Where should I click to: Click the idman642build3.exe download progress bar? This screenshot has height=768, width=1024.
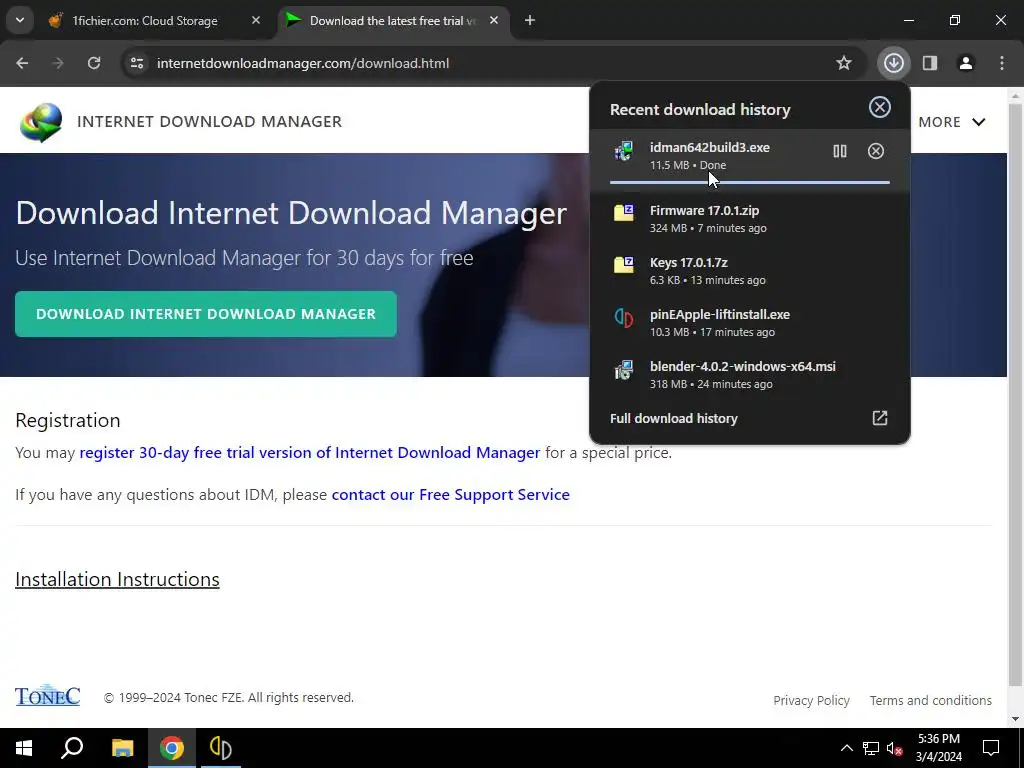pos(750,182)
